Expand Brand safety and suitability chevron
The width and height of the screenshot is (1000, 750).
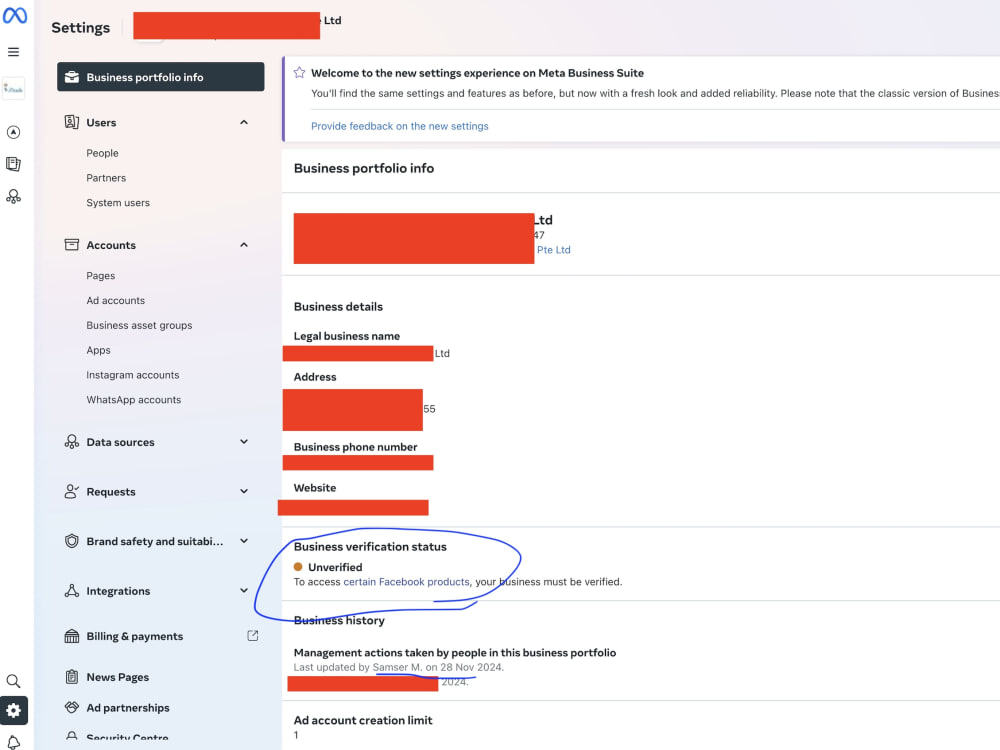244,541
